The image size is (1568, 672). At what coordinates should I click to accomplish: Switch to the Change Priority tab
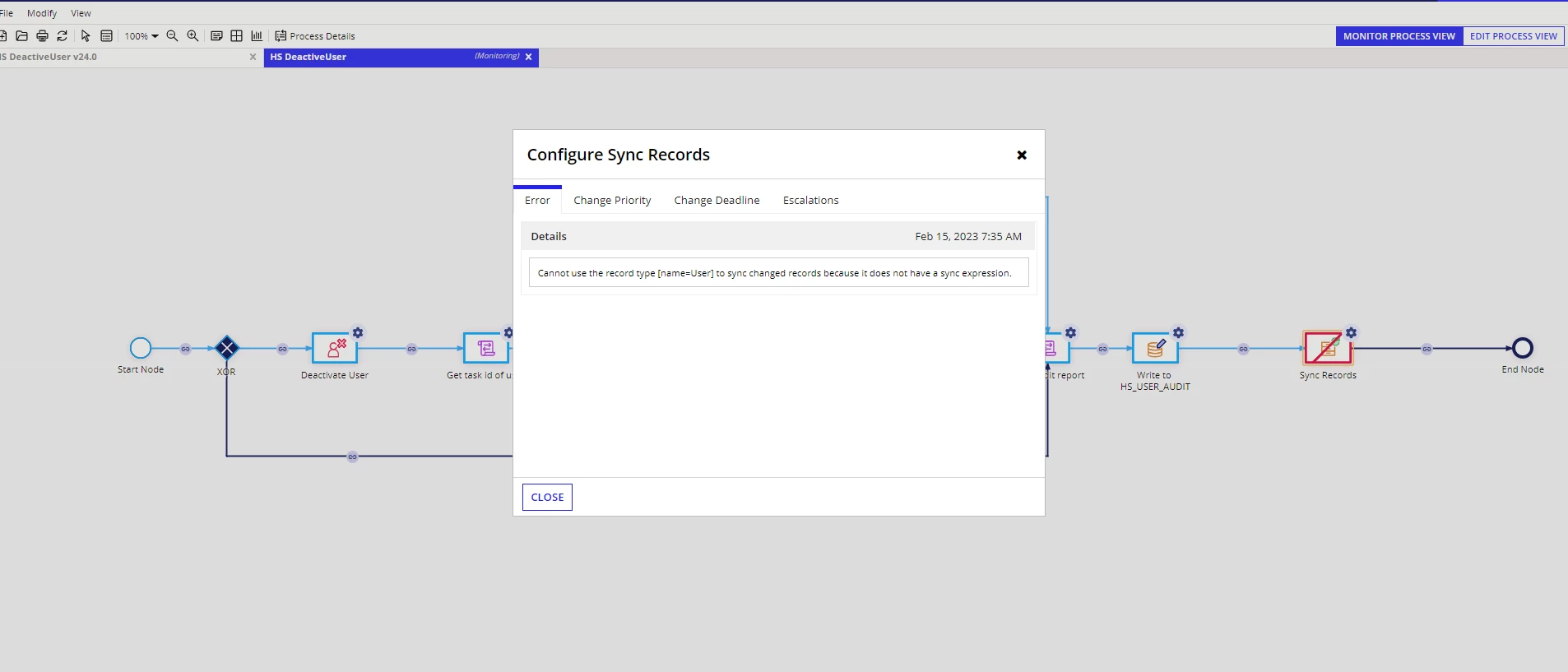pos(612,201)
